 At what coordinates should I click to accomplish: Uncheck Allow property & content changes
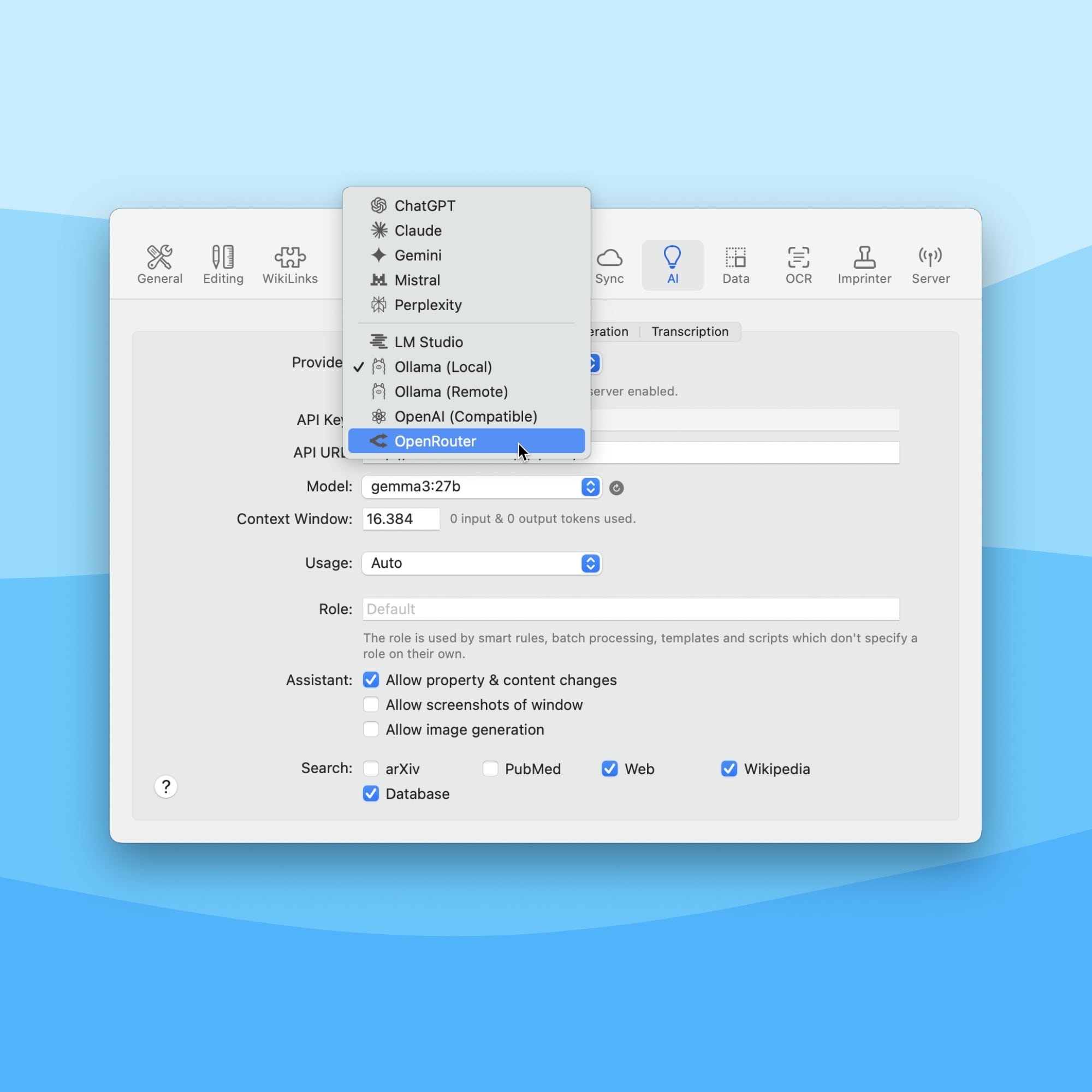[x=371, y=680]
